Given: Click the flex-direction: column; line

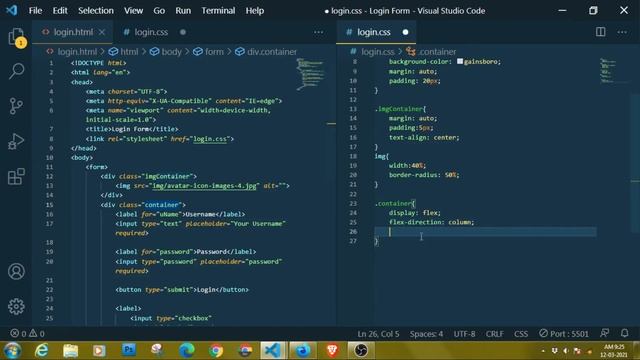Looking at the screenshot, I should coord(431,222).
